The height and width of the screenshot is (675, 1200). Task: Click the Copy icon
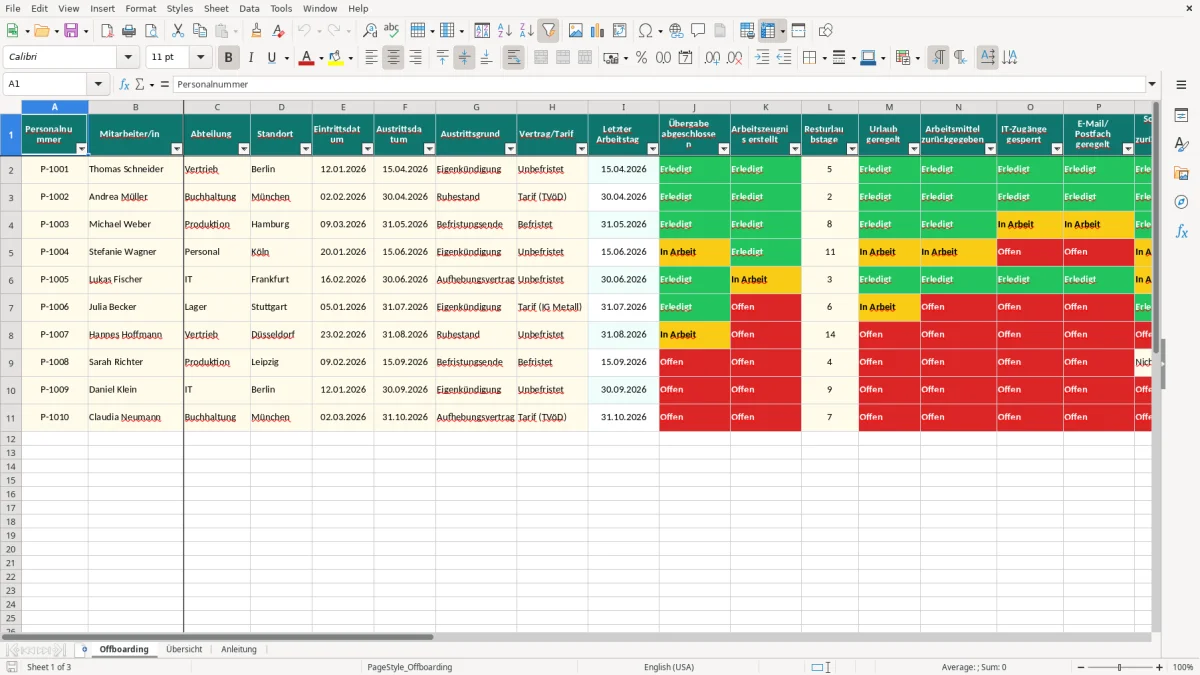point(200,31)
